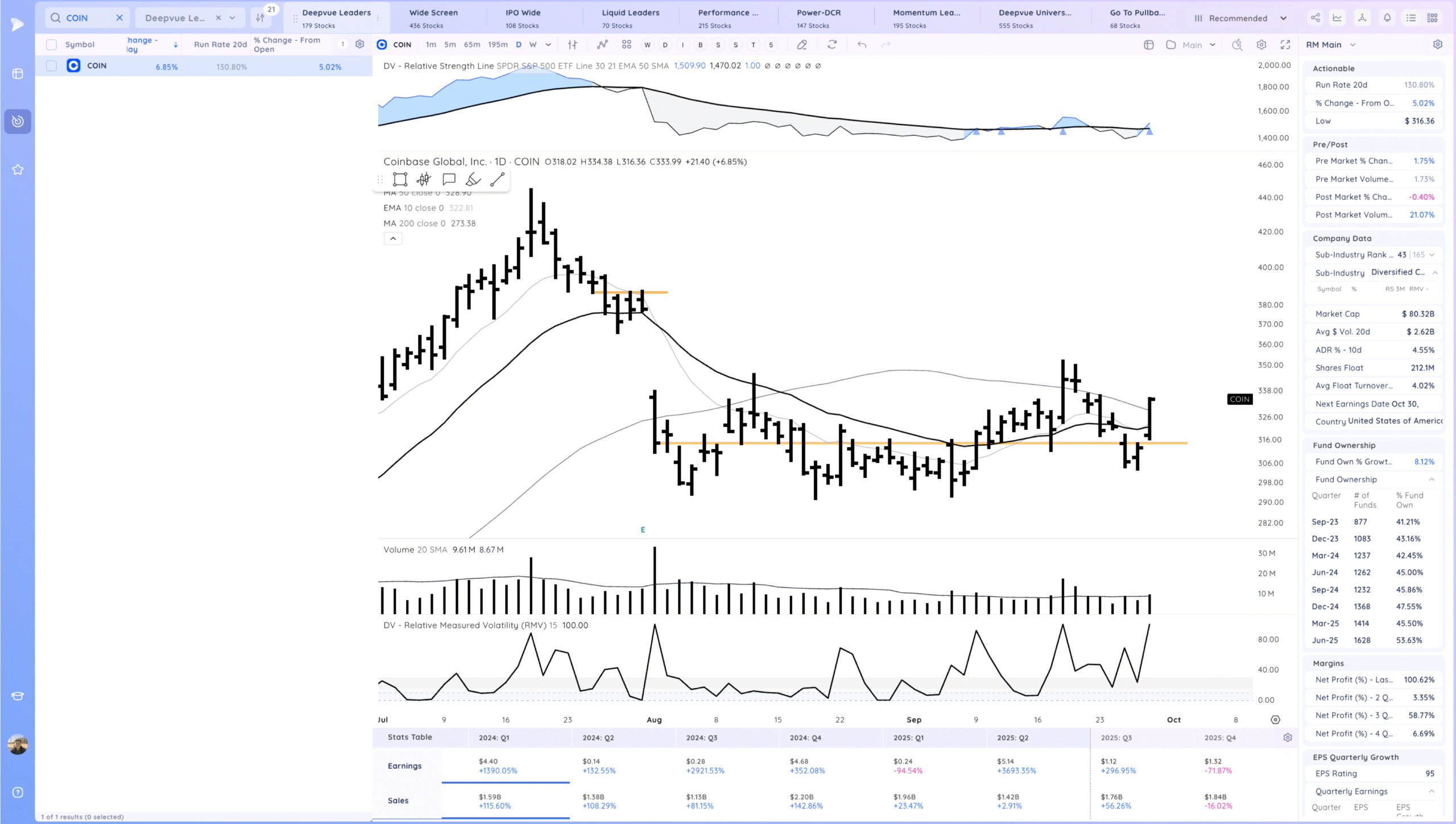1456x824 pixels.
Task: Click the undo arrow in chart toolbar
Action: click(x=862, y=44)
